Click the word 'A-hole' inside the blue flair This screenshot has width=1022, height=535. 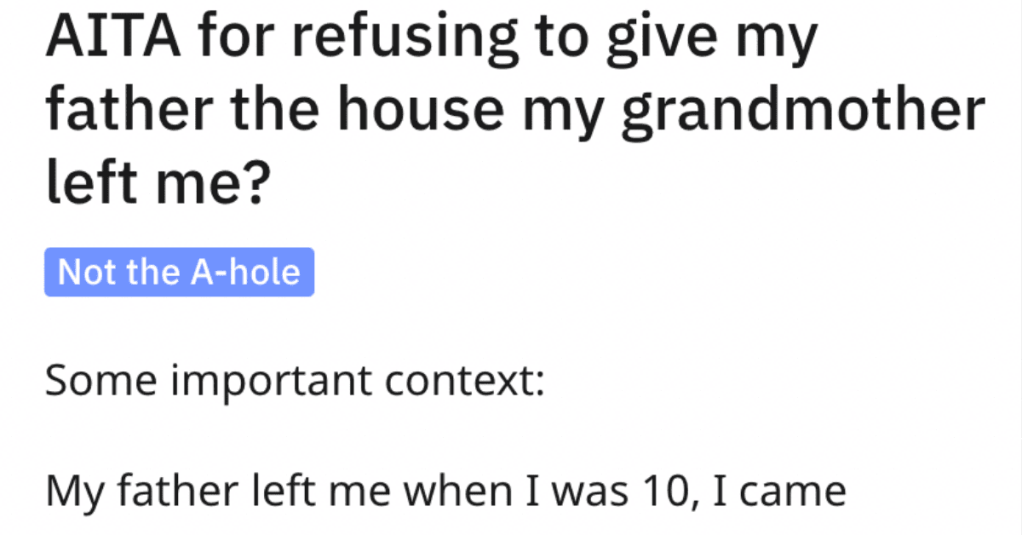[246, 272]
